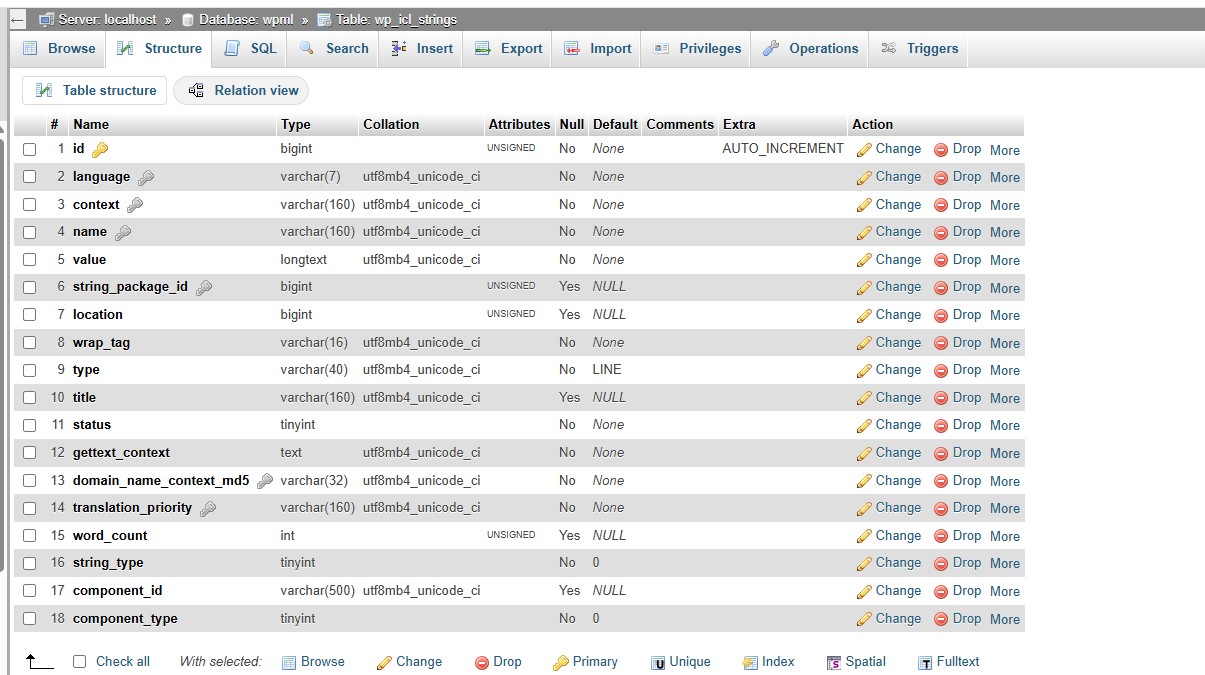Click the index key icon next to language
Image resolution: width=1205 pixels, height=675 pixels.
coord(146,177)
